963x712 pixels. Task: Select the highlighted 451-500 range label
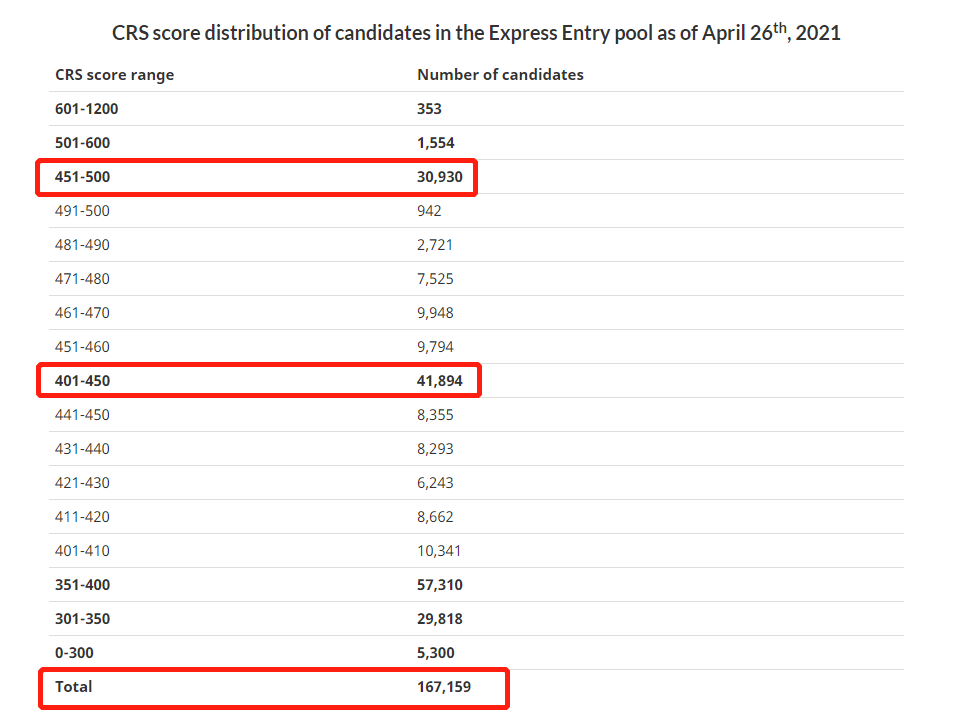[x=82, y=177]
